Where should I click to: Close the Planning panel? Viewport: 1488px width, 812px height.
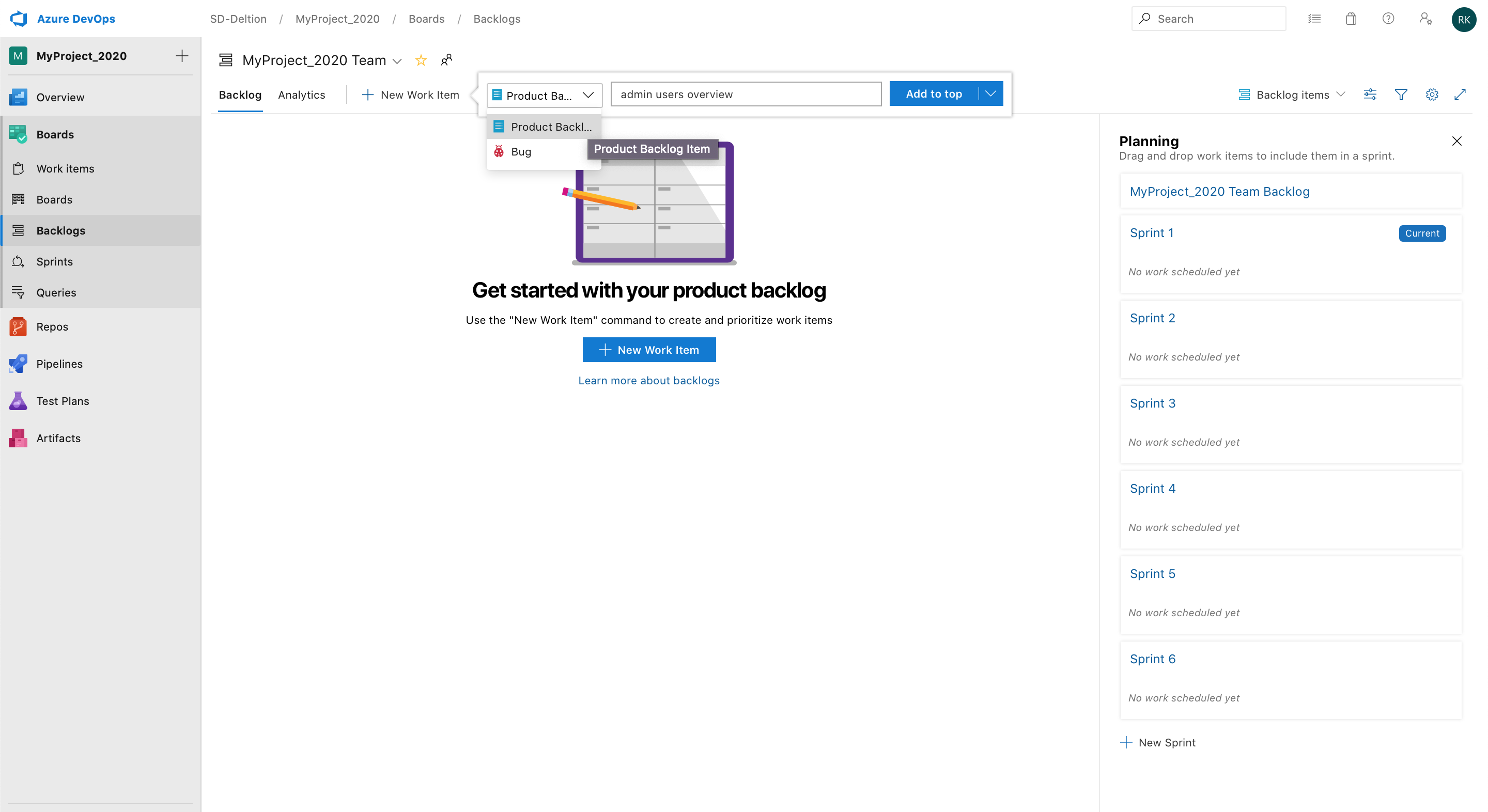pyautogui.click(x=1457, y=141)
